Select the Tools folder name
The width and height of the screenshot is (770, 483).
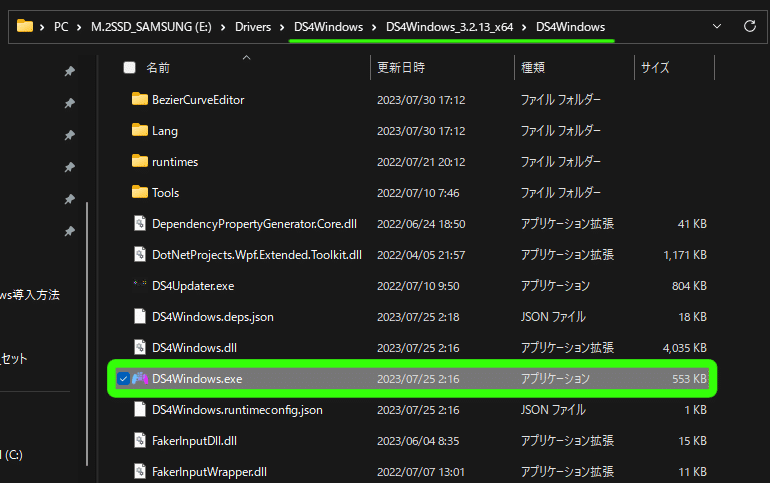tap(165, 192)
